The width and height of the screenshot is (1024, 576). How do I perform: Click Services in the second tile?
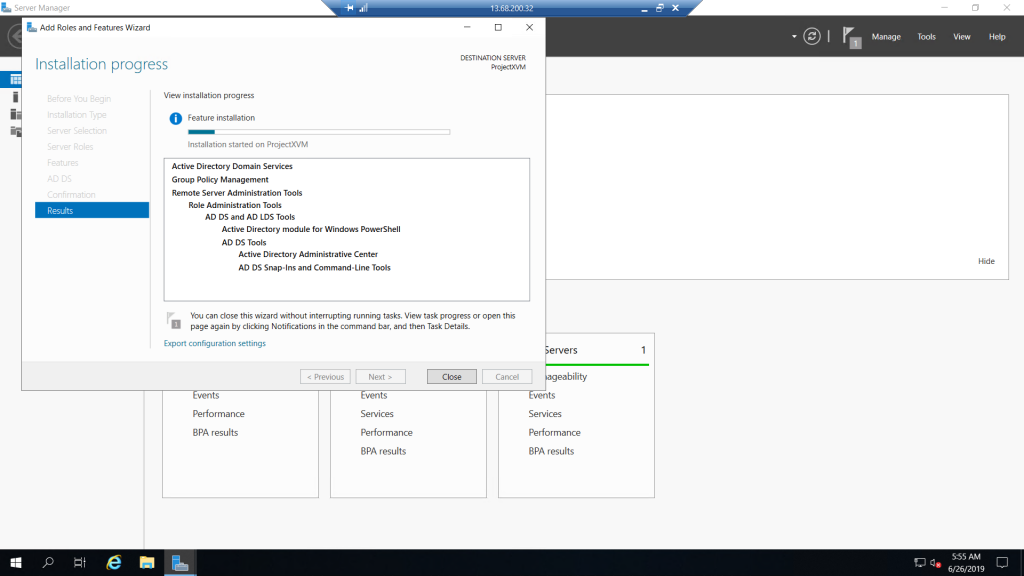tap(377, 414)
